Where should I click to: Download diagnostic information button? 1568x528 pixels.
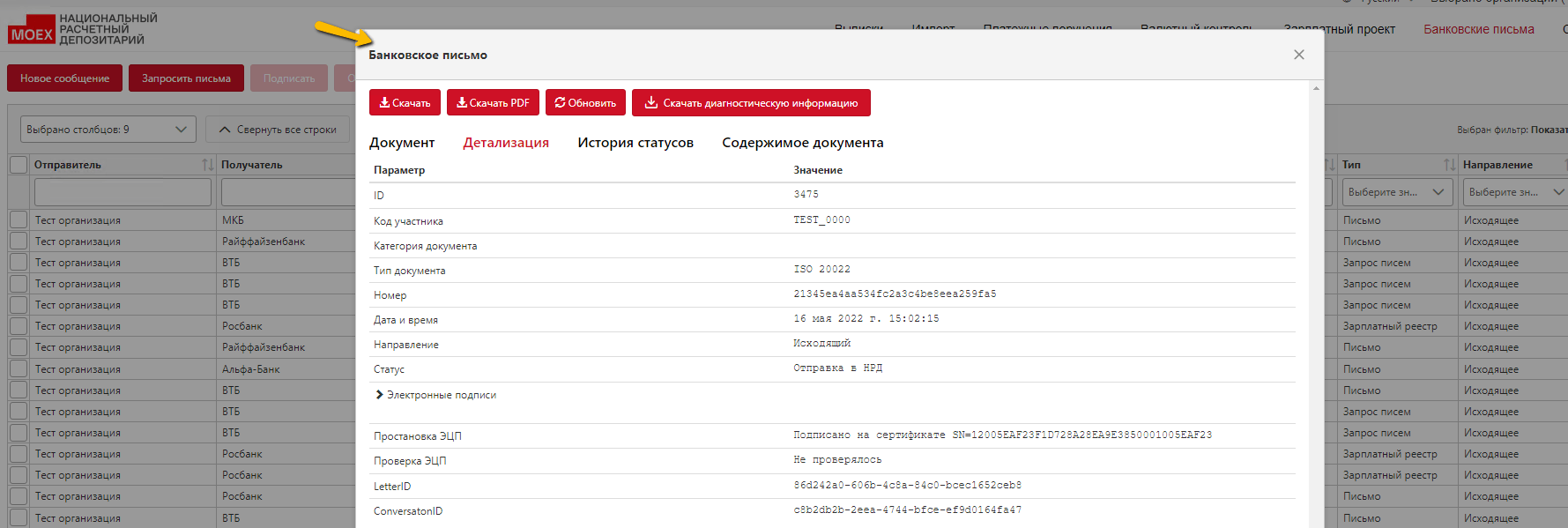(x=751, y=103)
